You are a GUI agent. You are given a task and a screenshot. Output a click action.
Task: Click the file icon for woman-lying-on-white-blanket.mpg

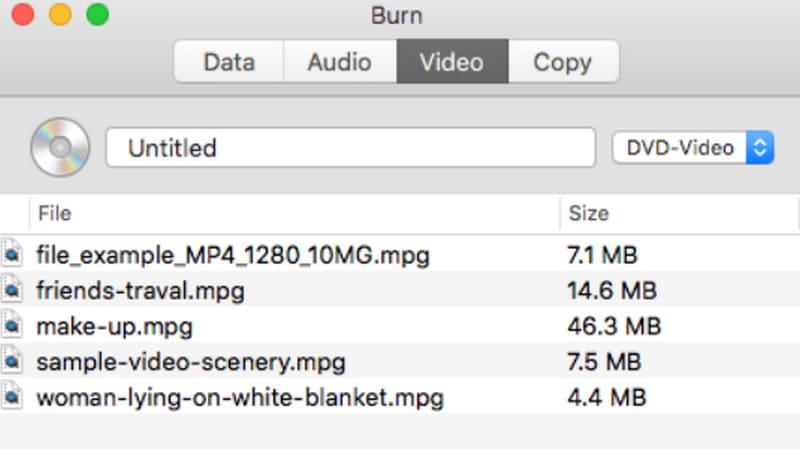coord(12,396)
